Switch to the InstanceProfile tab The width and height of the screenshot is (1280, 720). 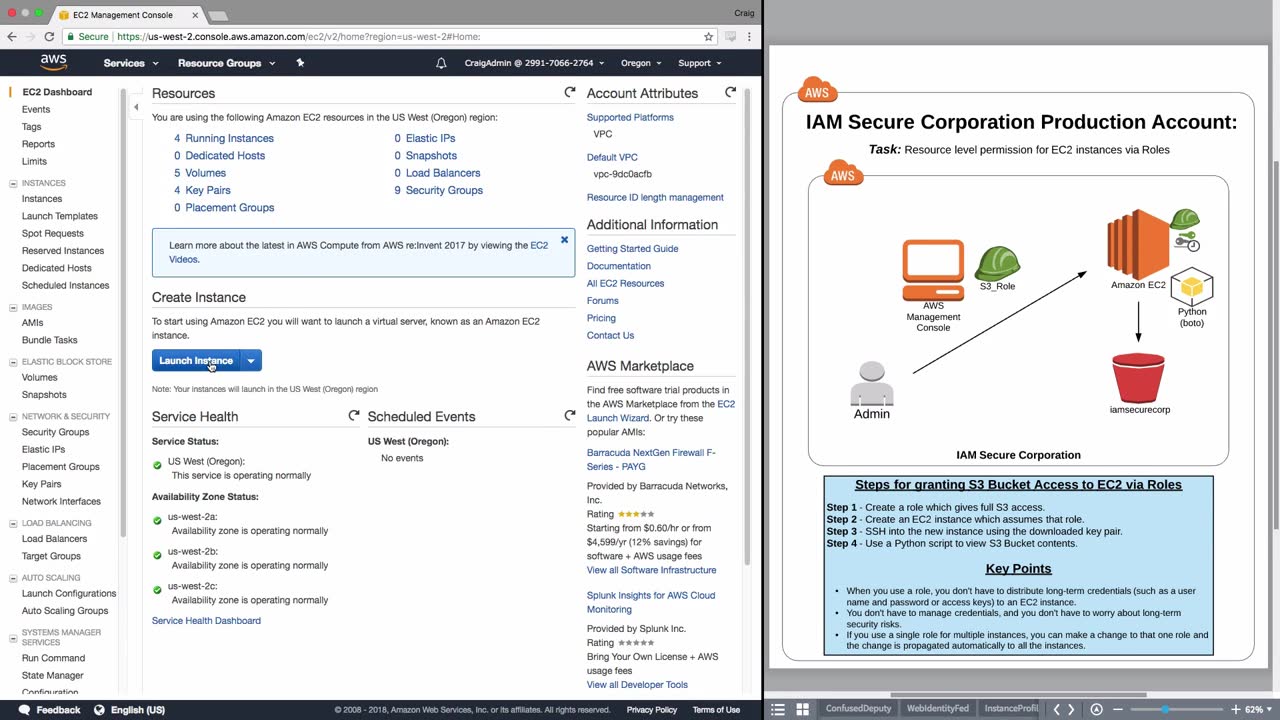point(1011,709)
